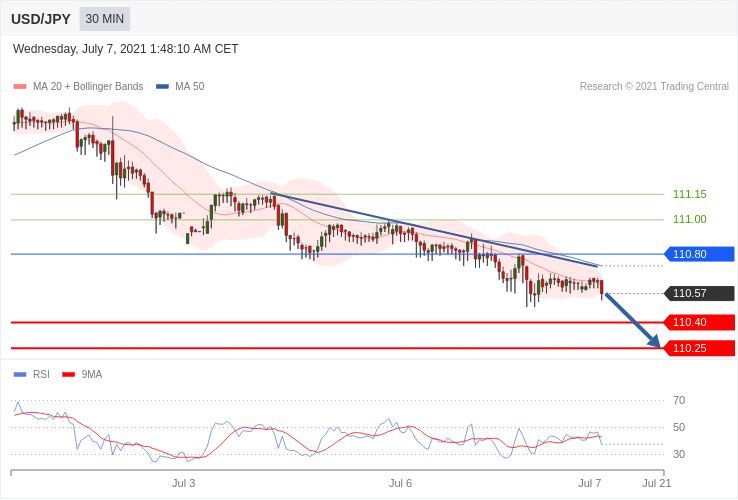The height and width of the screenshot is (500, 738).
Task: Click the 111.00 resistance level label
Action: point(690,219)
